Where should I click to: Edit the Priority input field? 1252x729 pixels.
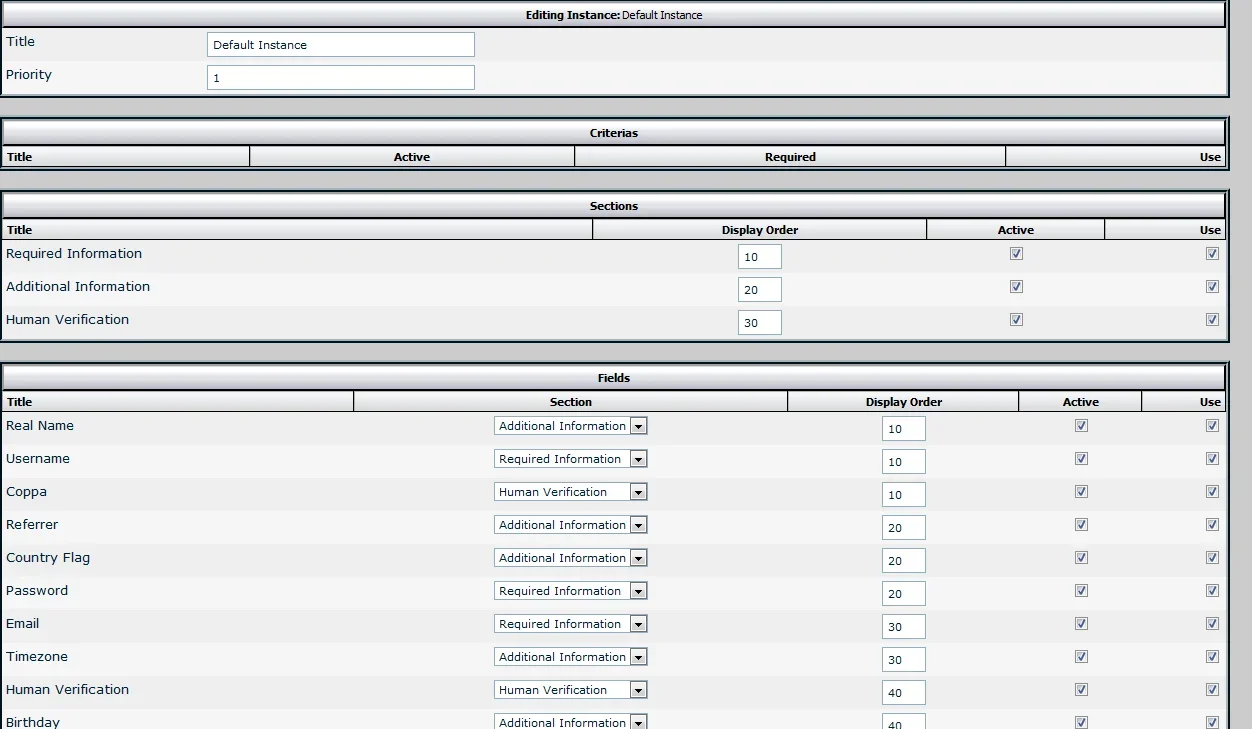(341, 78)
